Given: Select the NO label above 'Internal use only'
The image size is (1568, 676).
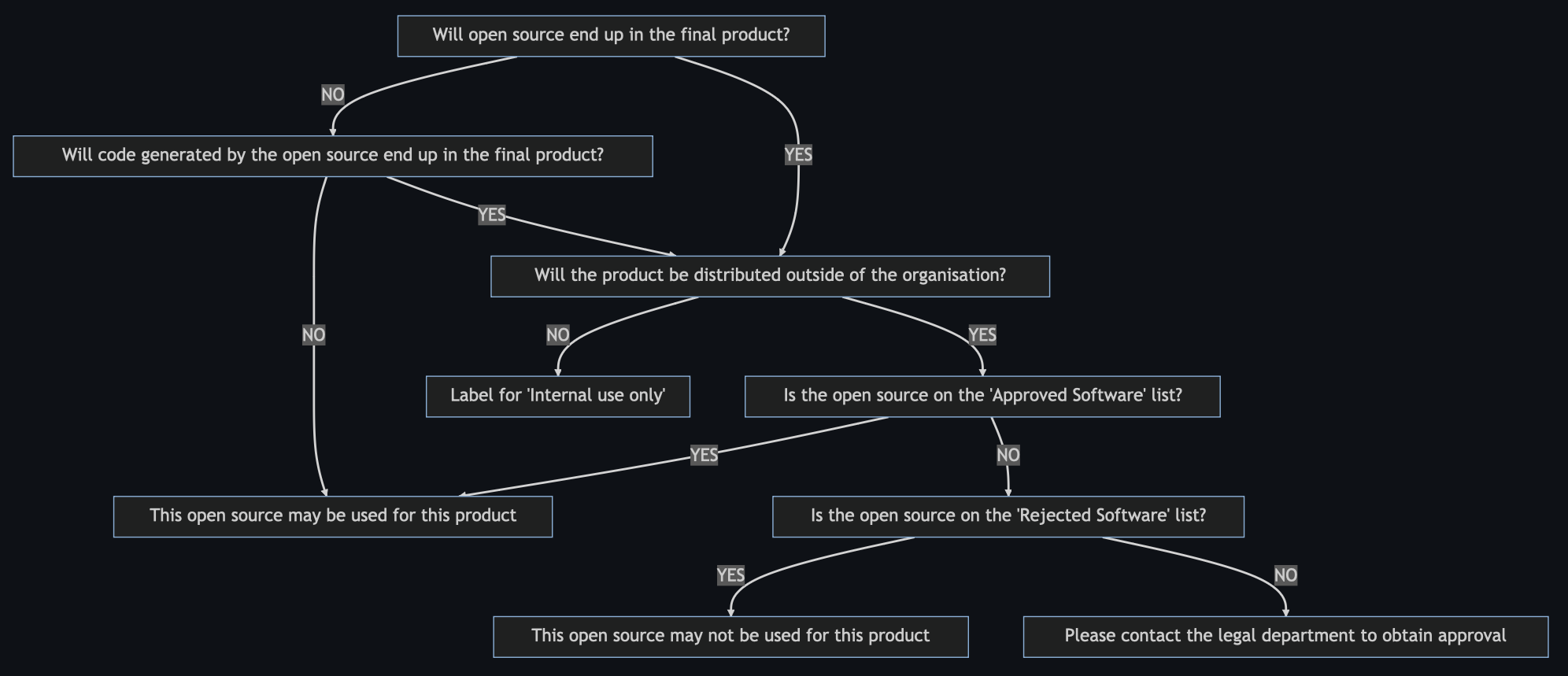Looking at the screenshot, I should [558, 335].
